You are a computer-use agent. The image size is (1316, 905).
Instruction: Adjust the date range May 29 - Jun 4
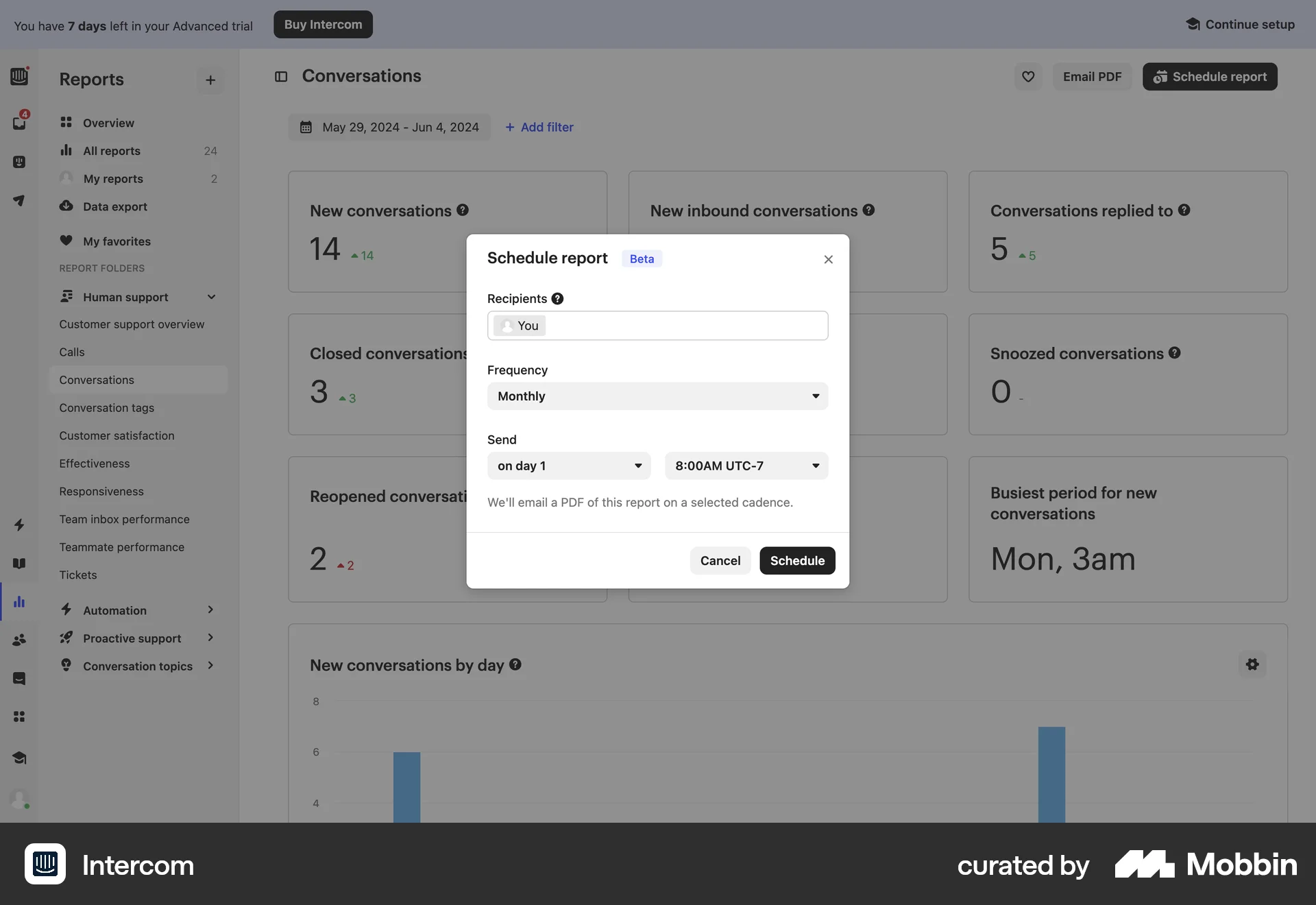pyautogui.click(x=389, y=127)
